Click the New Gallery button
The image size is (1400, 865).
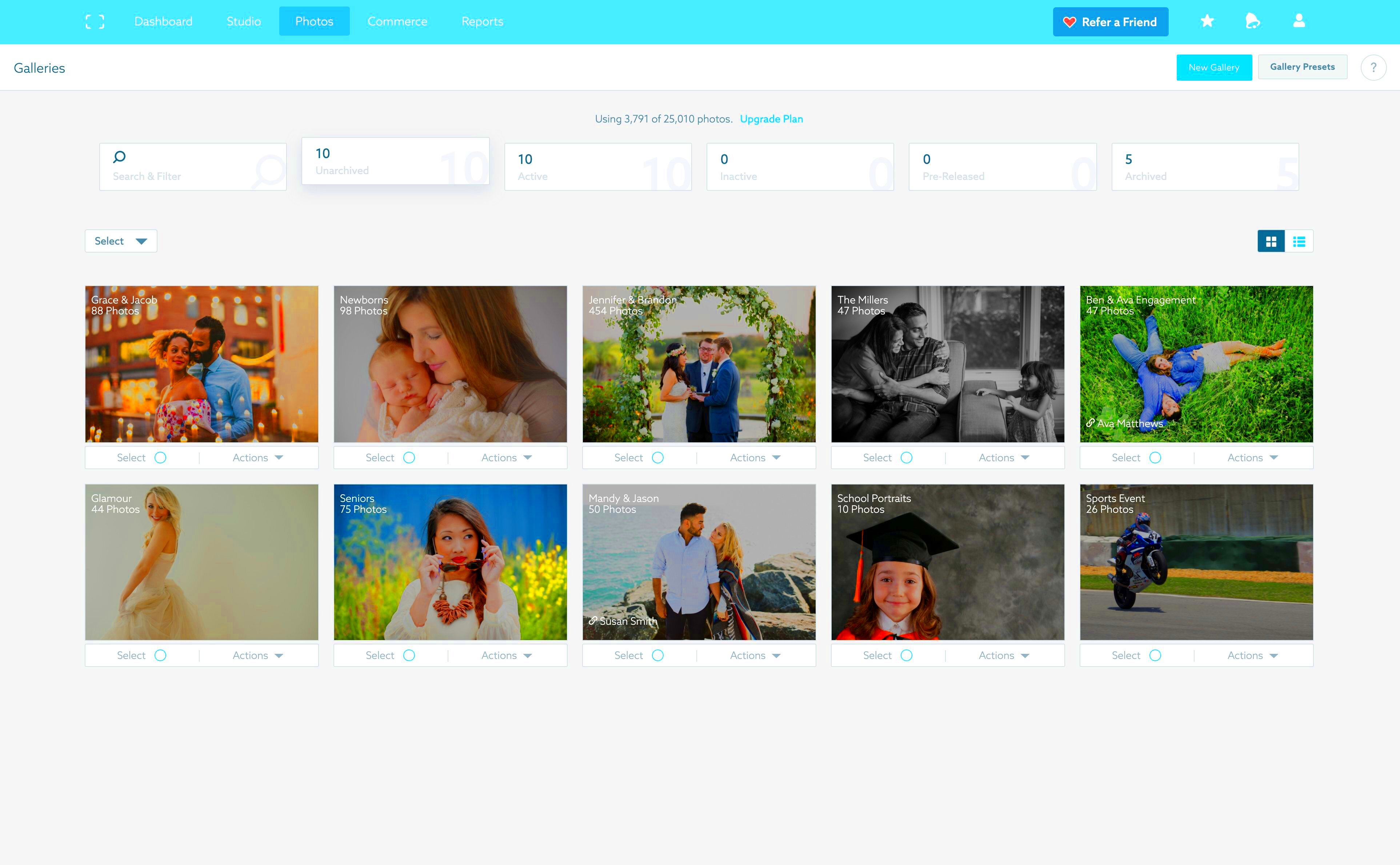point(1213,67)
